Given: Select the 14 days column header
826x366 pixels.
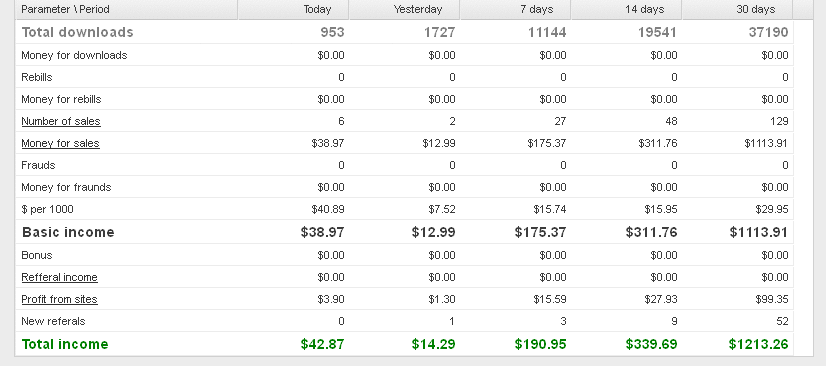Looking at the screenshot, I should [627, 9].
